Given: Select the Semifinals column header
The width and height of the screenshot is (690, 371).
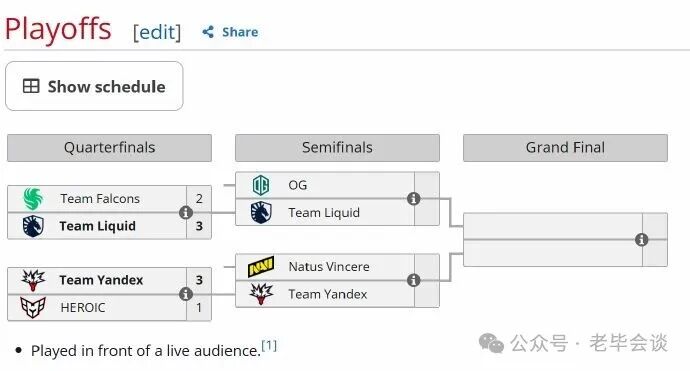Looking at the screenshot, I should pyautogui.click(x=337, y=148).
